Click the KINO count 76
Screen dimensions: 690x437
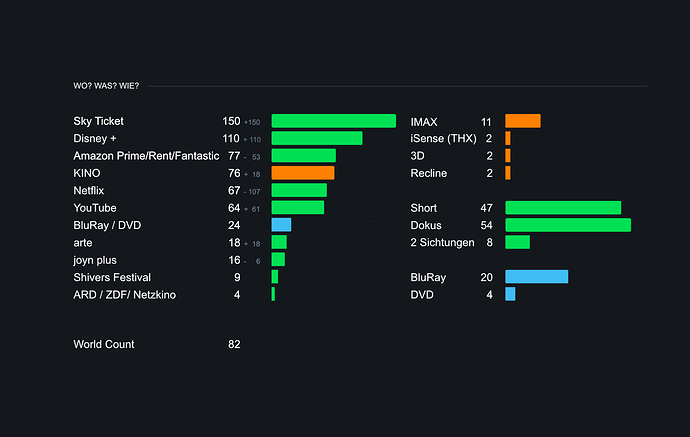coord(234,173)
